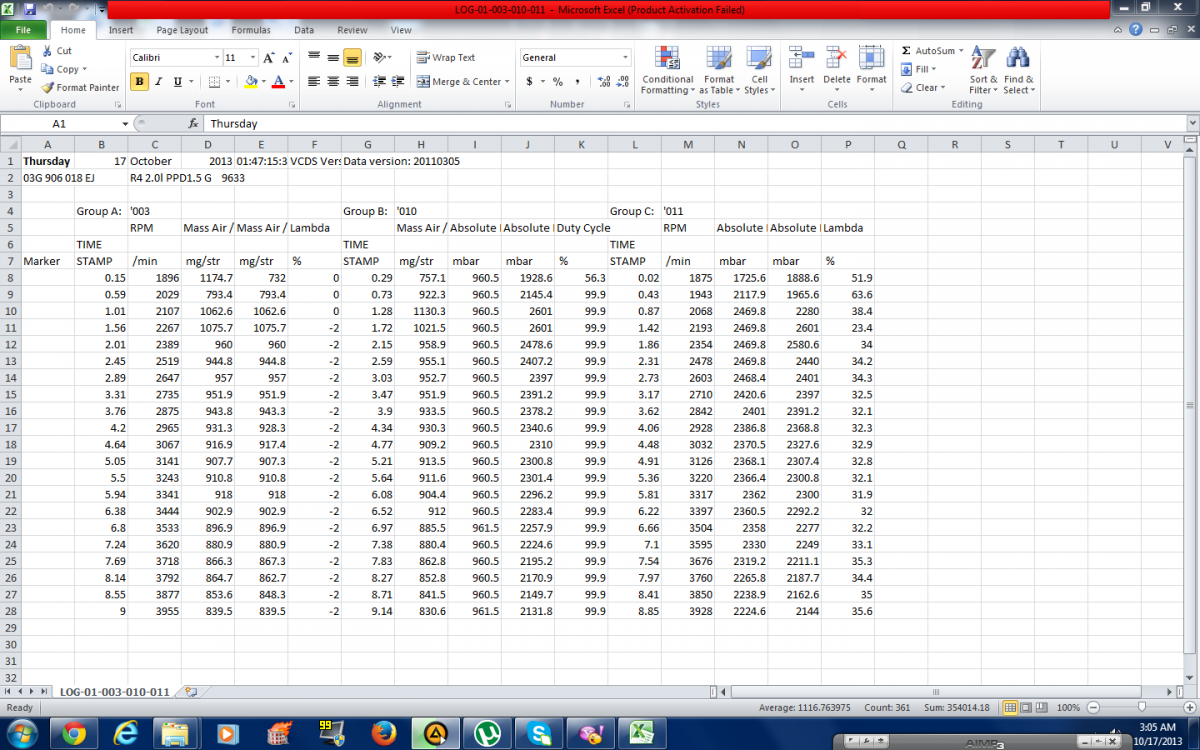The height and width of the screenshot is (750, 1200).
Task: Open Sort & Filter options
Action: [x=983, y=70]
